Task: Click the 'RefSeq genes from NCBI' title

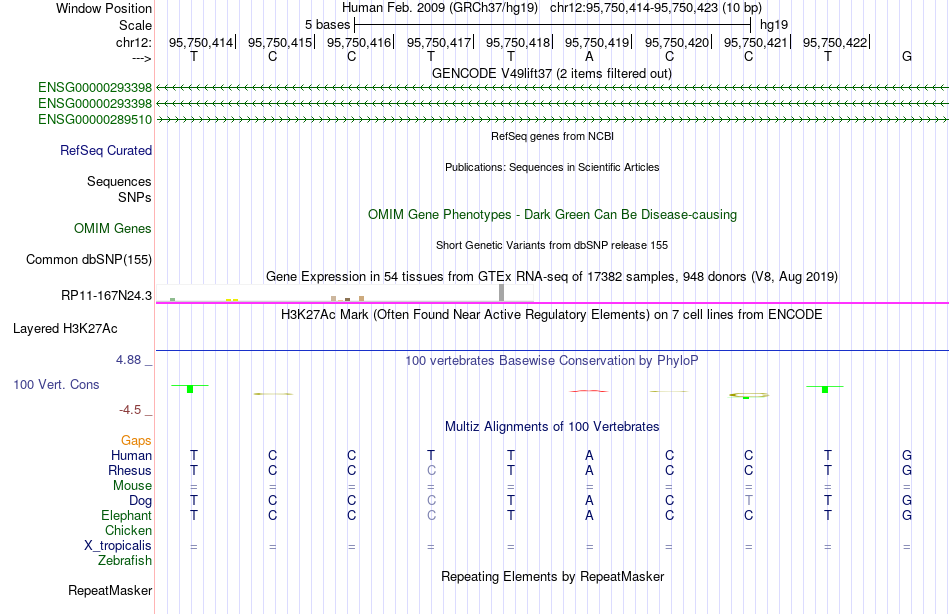Action: pos(553,136)
